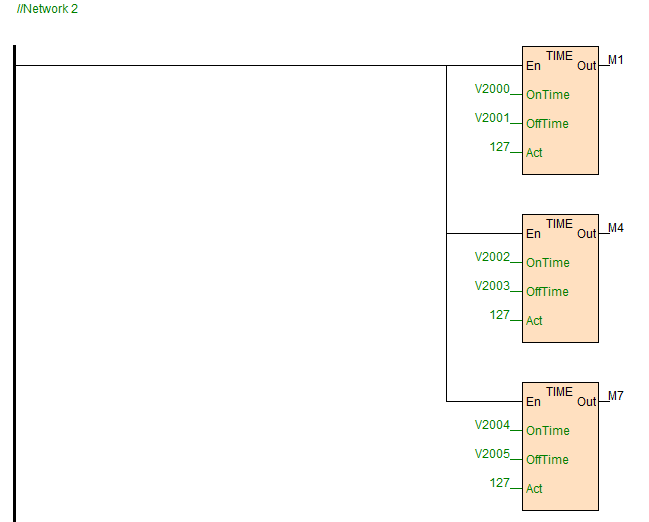Image resolution: width=649 pixels, height=522 pixels.
Task: Click the Act pin label in M7 block
Action: point(534,489)
